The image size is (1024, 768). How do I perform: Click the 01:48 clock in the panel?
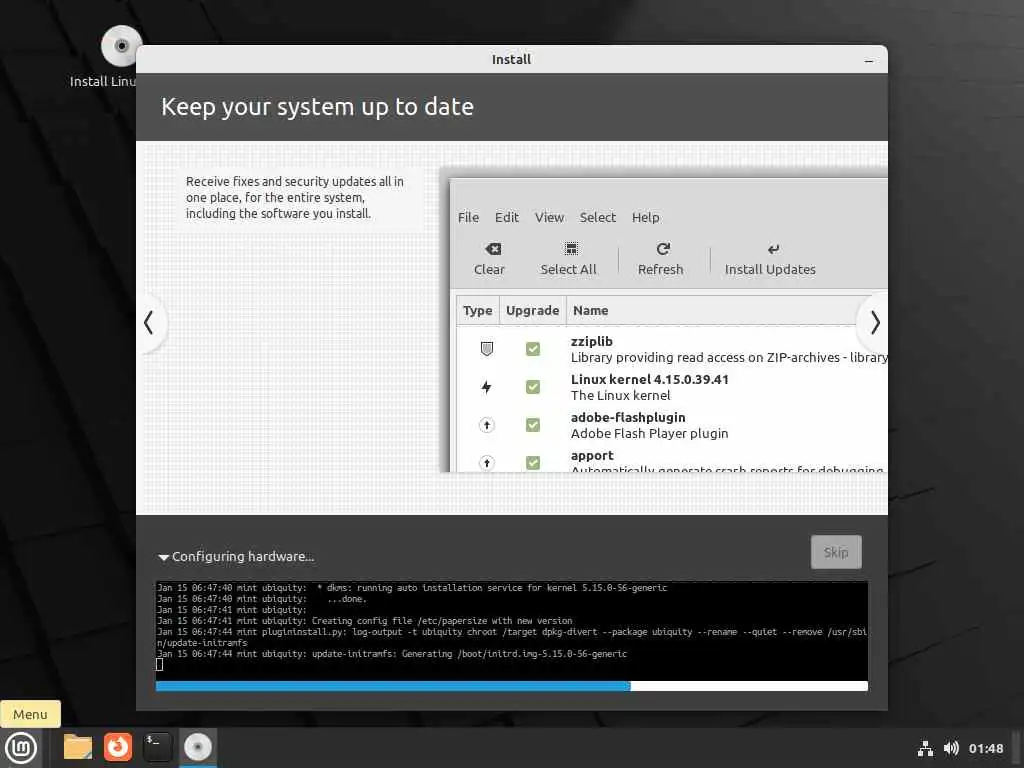click(x=985, y=748)
